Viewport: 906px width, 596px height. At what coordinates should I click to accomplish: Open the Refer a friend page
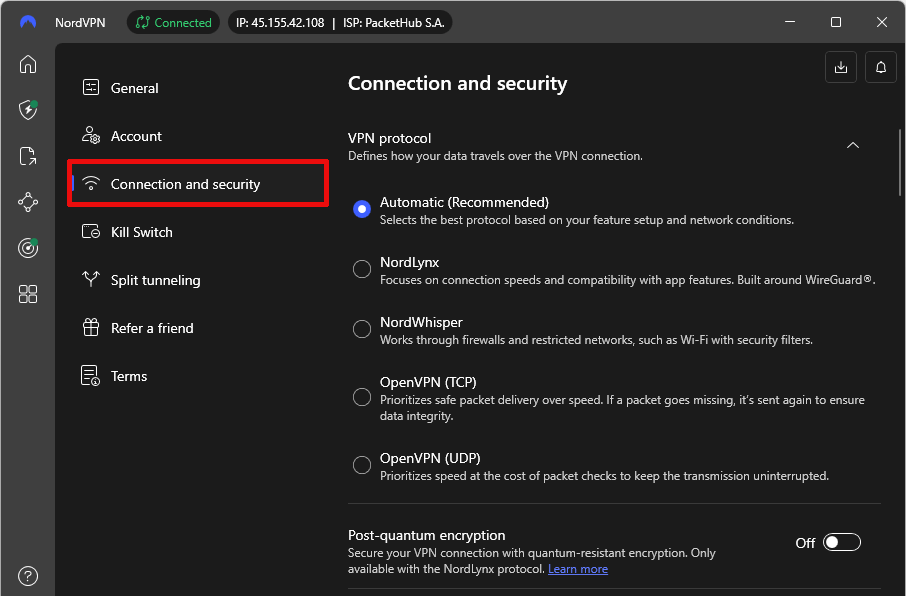(x=153, y=327)
